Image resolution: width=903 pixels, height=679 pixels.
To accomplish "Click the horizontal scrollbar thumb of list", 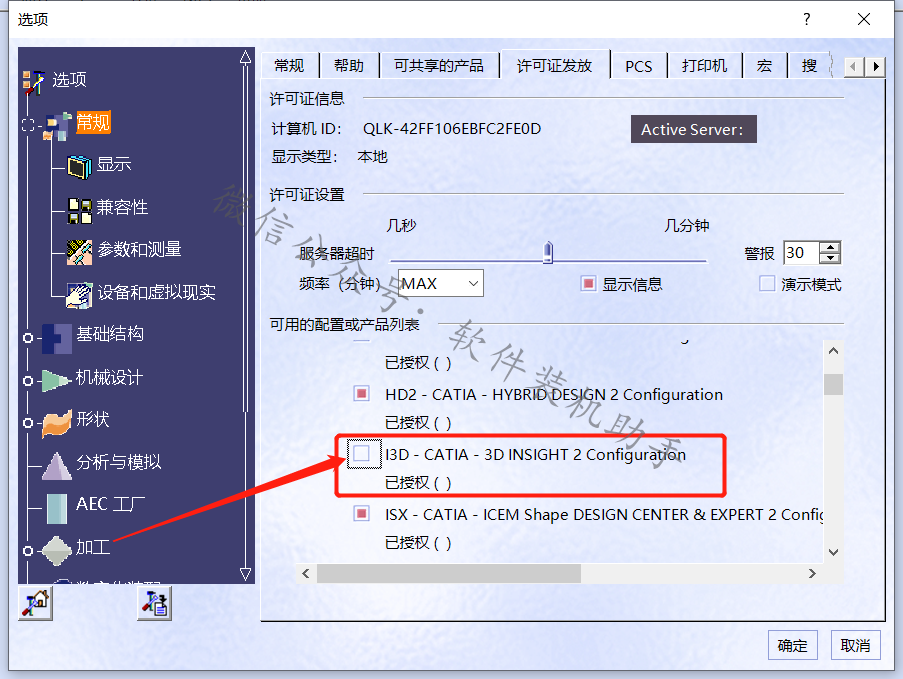I will [x=449, y=573].
